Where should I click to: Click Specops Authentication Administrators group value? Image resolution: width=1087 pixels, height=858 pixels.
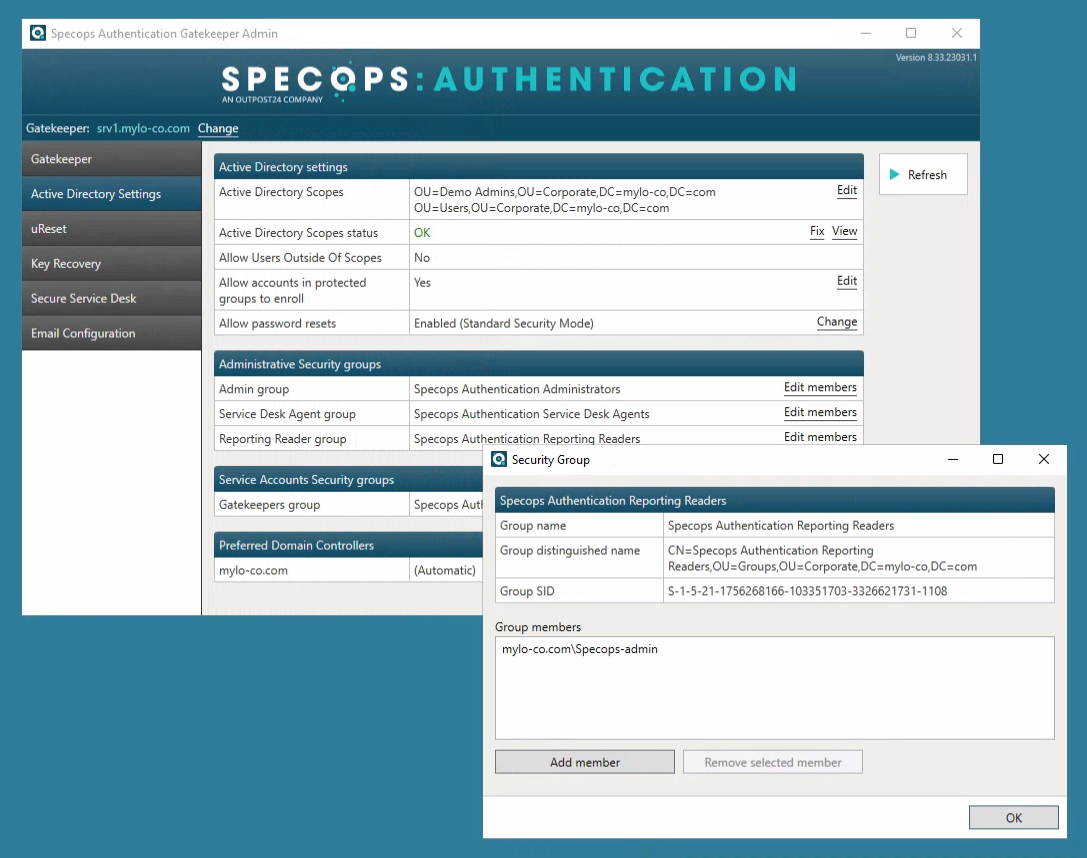coord(517,389)
